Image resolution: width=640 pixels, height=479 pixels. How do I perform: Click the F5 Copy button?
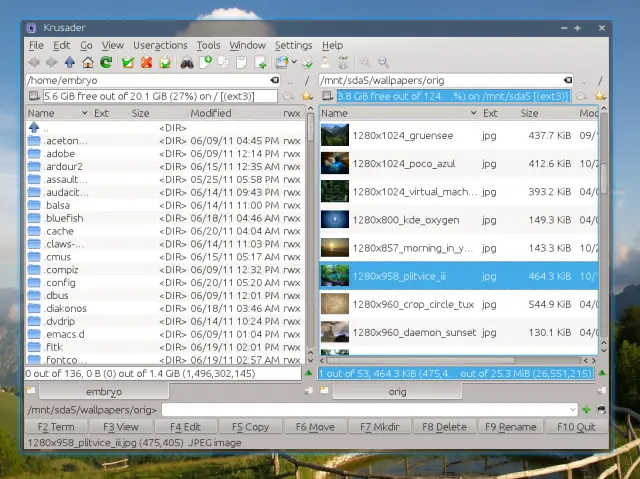tap(250, 427)
